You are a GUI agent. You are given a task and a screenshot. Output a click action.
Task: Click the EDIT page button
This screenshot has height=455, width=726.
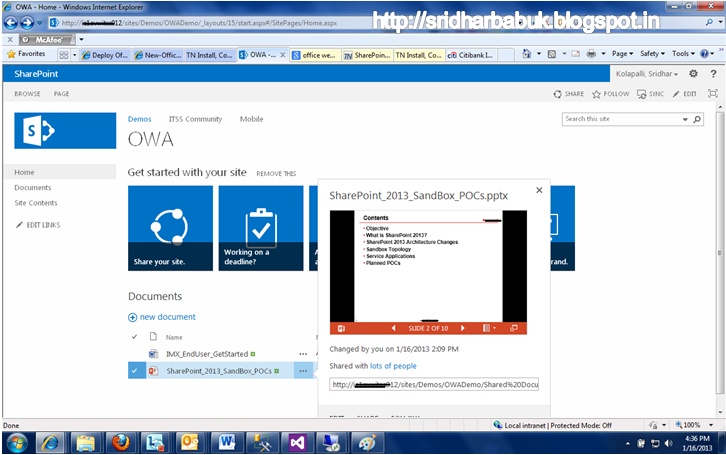(685, 94)
